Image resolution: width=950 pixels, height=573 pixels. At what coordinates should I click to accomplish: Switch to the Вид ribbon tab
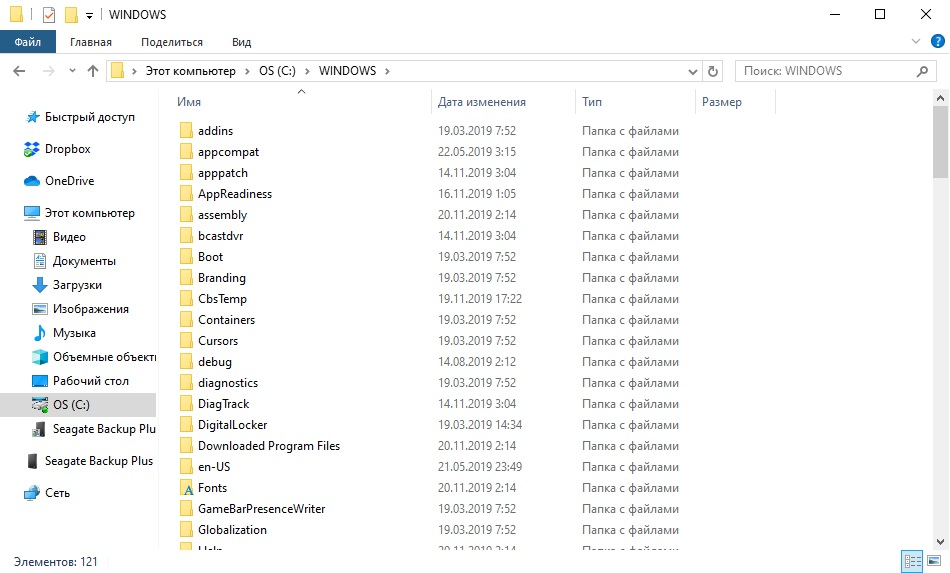tap(241, 42)
